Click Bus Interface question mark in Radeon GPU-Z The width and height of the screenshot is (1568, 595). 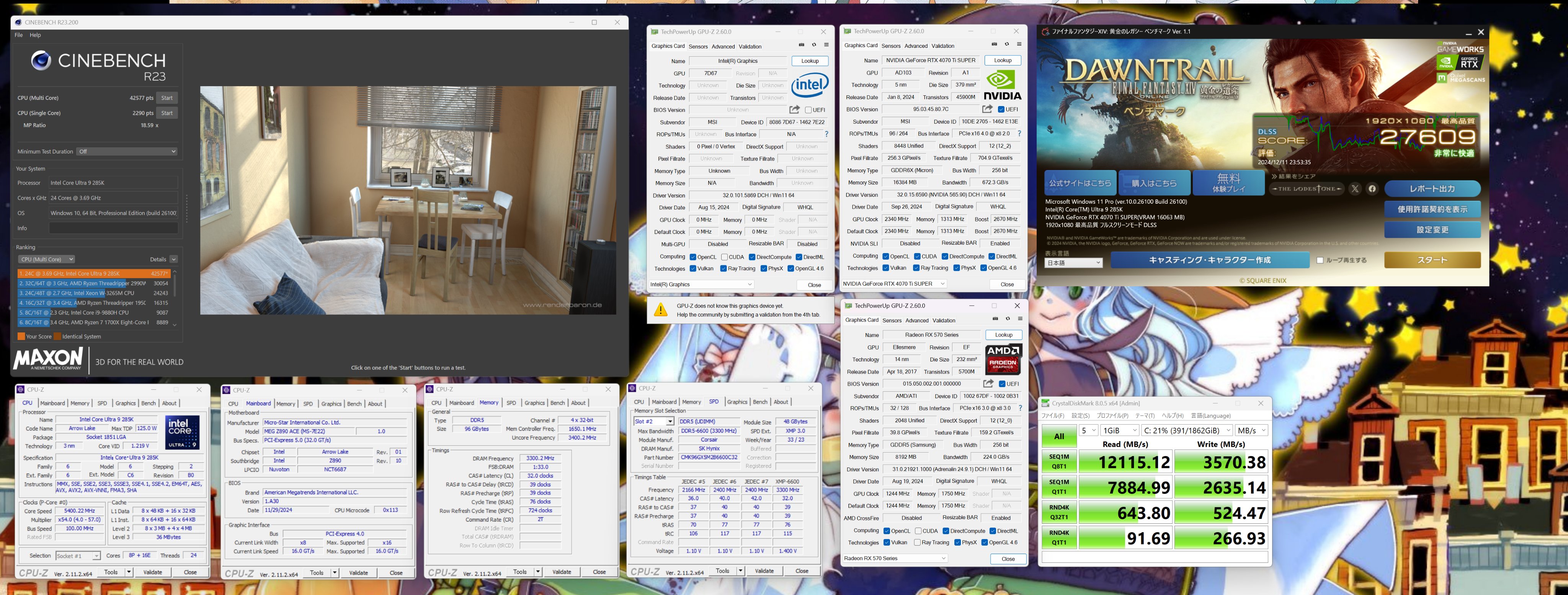(x=1020, y=408)
